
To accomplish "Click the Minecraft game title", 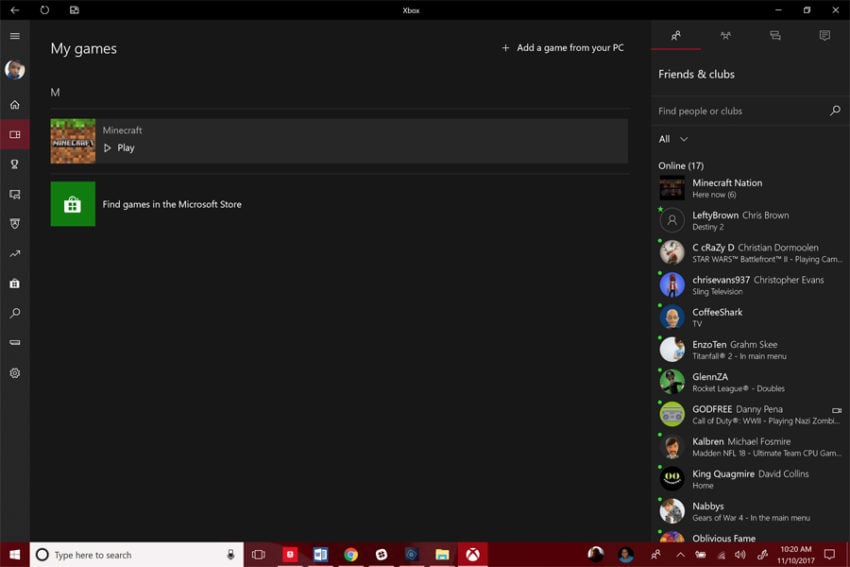I will click(123, 130).
